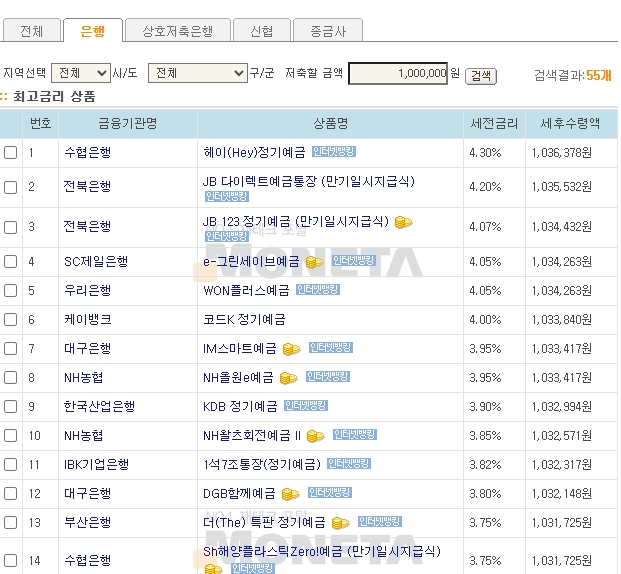Viewport: 621px width, 574px height.
Task: Click 인터넷뱅킹 badge on 1석7조통장 row
Action: point(349,463)
